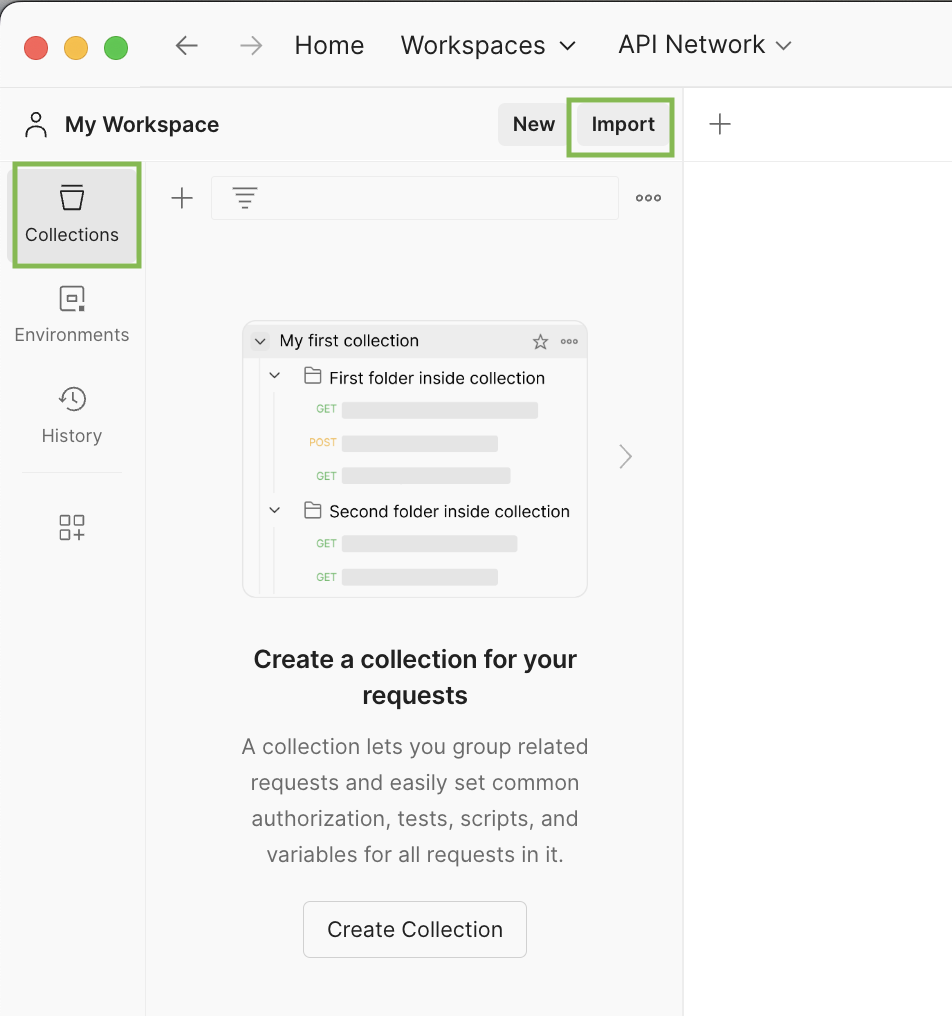Open the Collections sidebar tab
Image resolution: width=952 pixels, height=1016 pixels.
pos(72,214)
